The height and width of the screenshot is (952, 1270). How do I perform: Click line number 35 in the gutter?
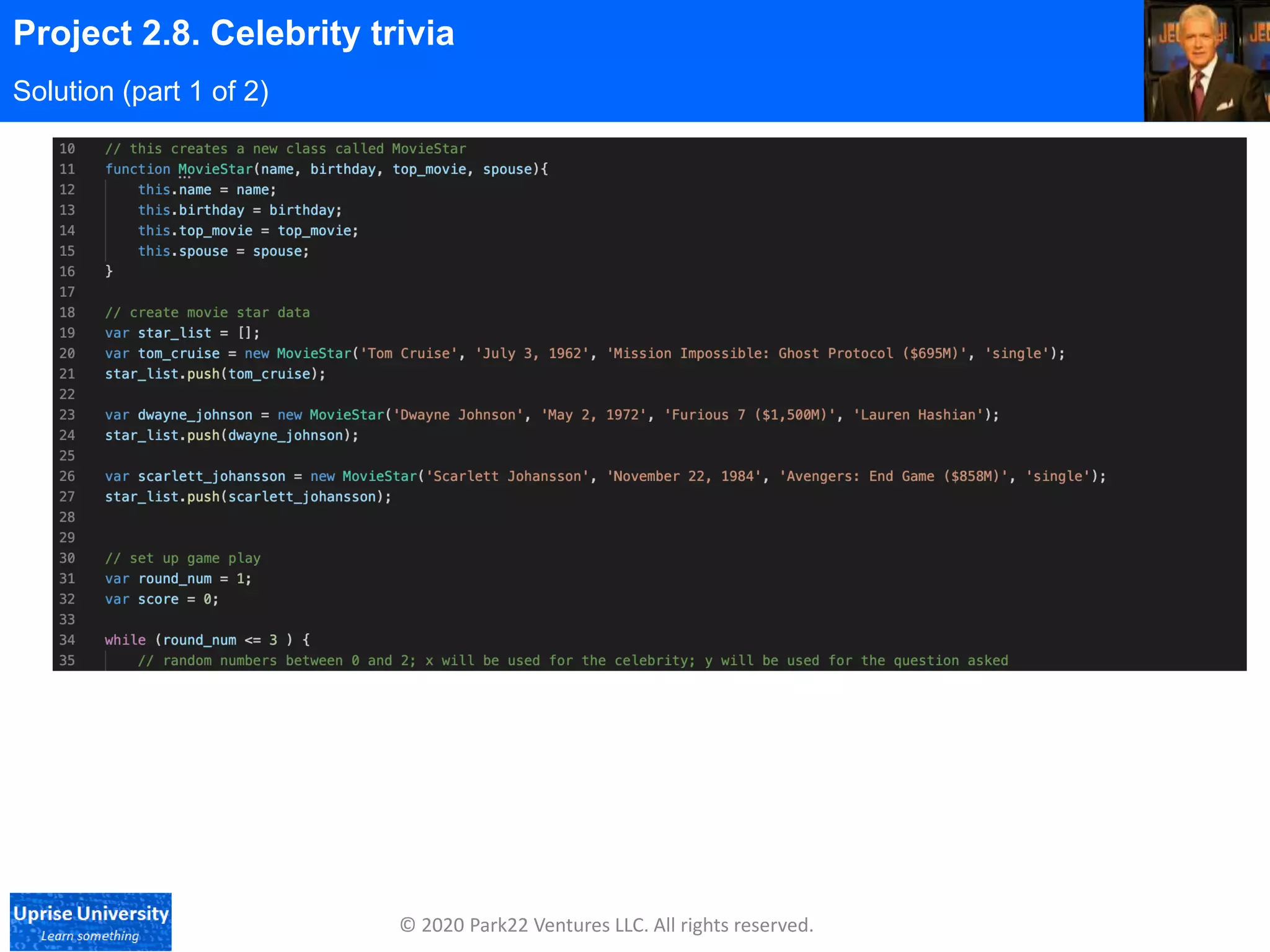tap(67, 661)
